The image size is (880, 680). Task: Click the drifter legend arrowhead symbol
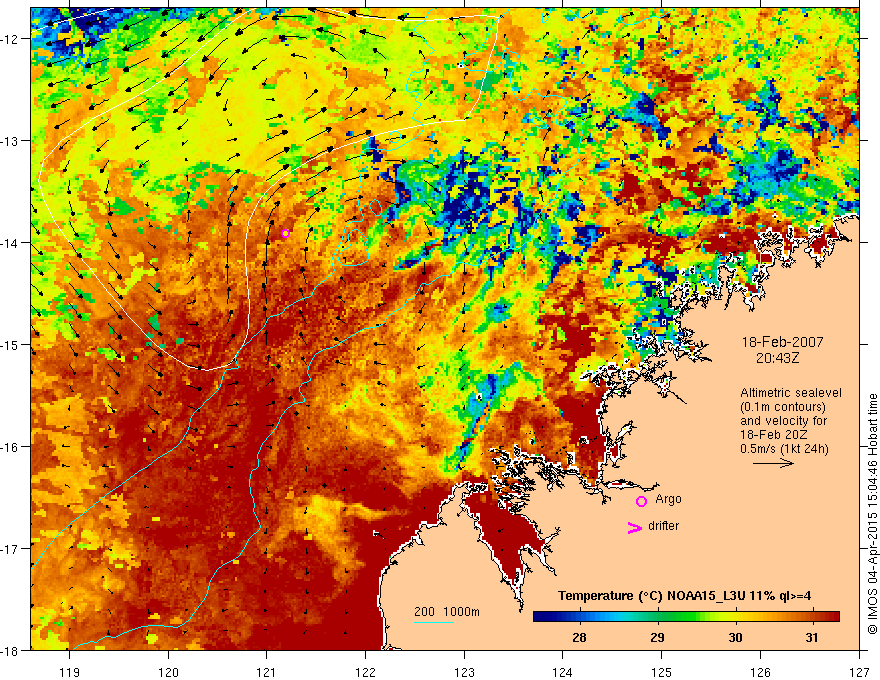635,528
